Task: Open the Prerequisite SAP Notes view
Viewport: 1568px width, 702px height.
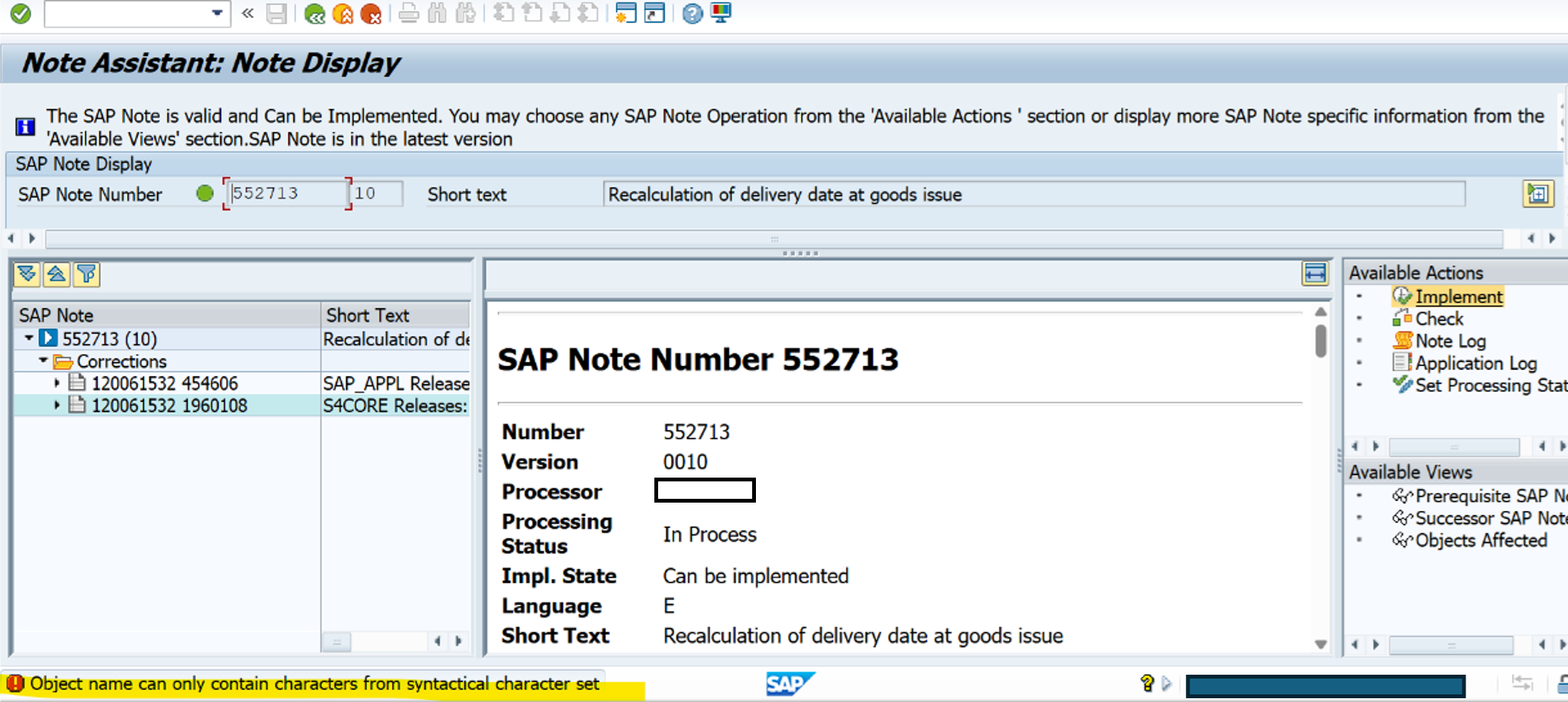Action: 1491,496
